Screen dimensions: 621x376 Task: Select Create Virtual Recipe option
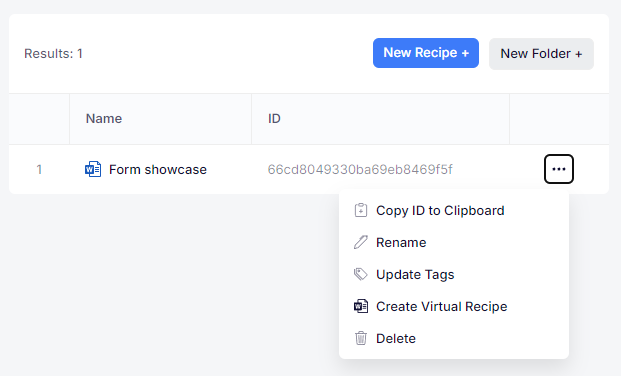pyautogui.click(x=454, y=307)
